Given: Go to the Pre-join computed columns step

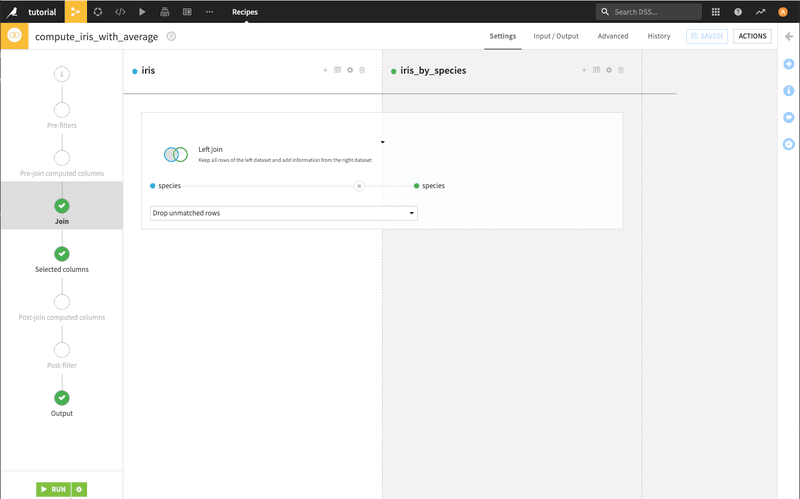Looking at the screenshot, I should (x=62, y=163).
